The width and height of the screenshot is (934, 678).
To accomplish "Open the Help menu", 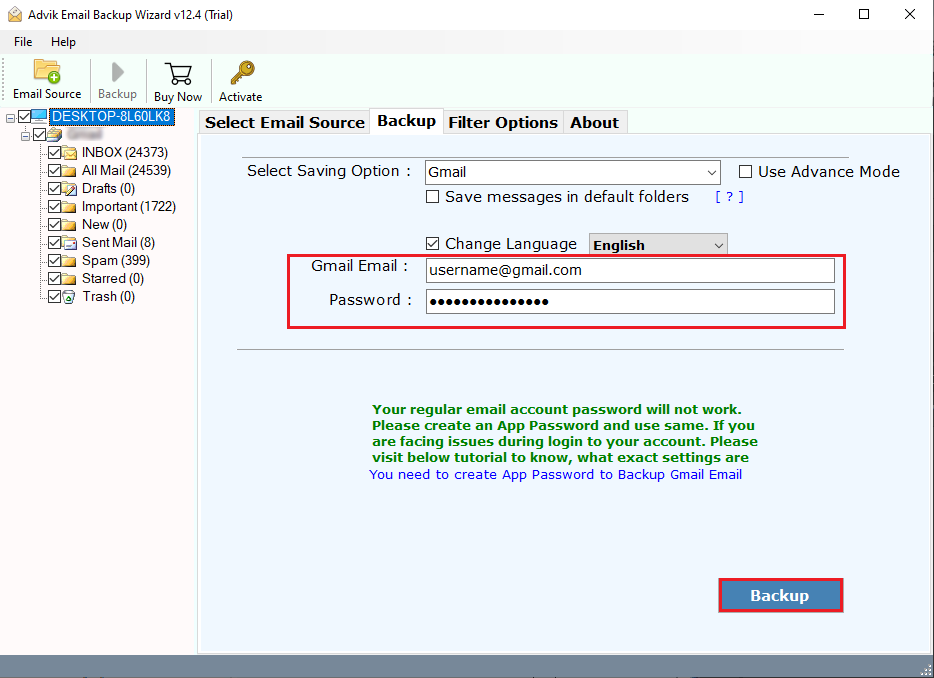I will 63,42.
